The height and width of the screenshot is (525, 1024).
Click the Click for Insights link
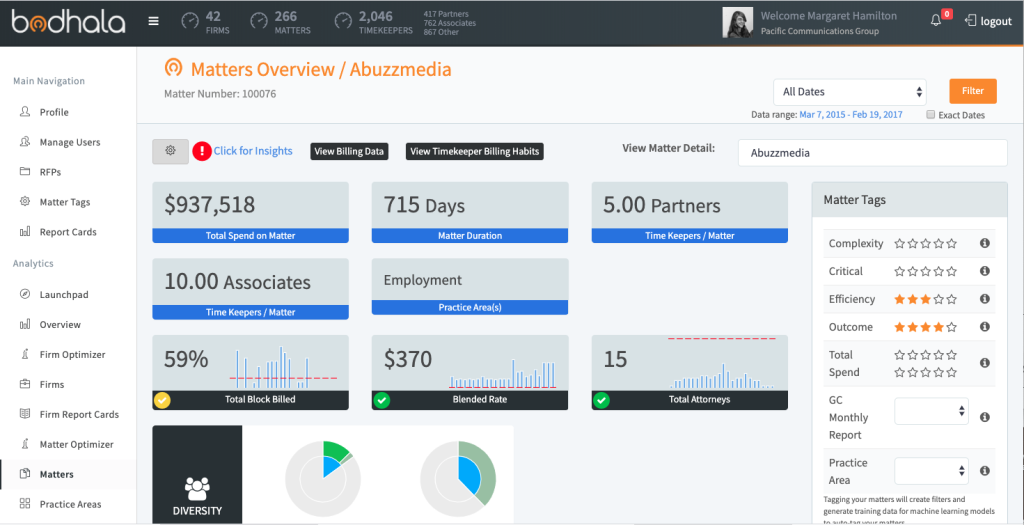(253, 151)
